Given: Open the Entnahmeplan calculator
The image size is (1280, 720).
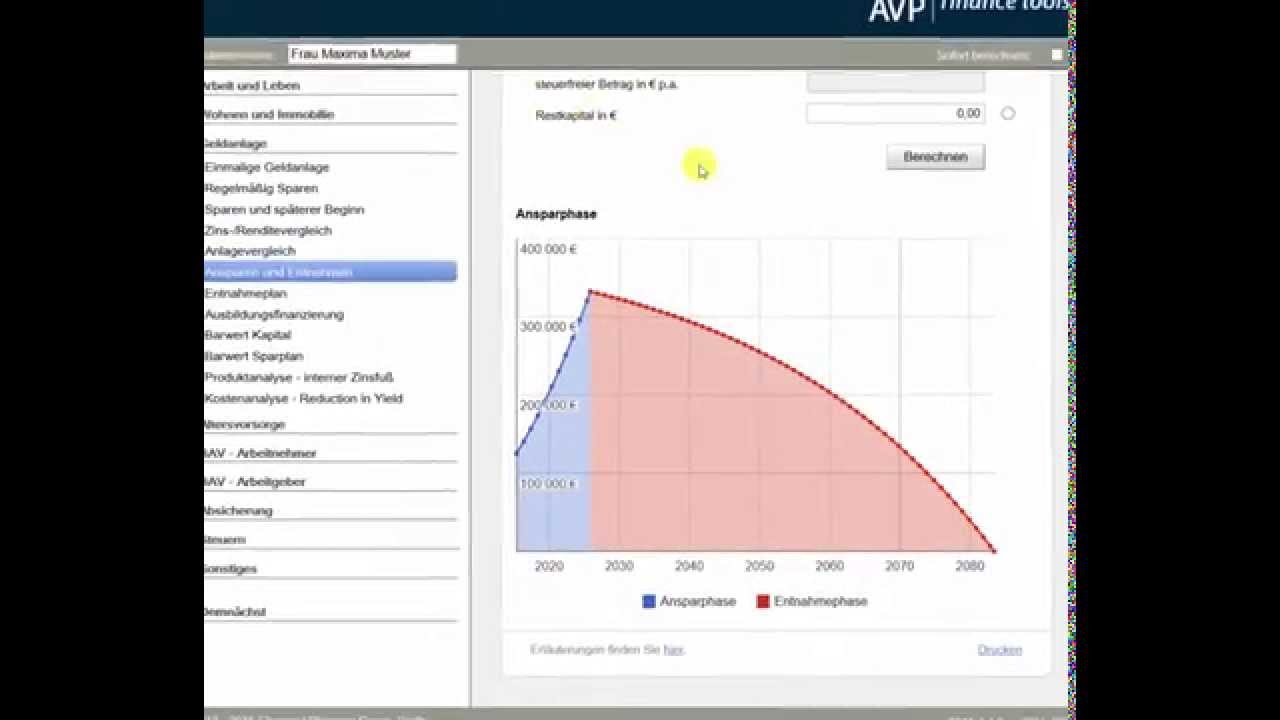Looking at the screenshot, I should (x=246, y=294).
